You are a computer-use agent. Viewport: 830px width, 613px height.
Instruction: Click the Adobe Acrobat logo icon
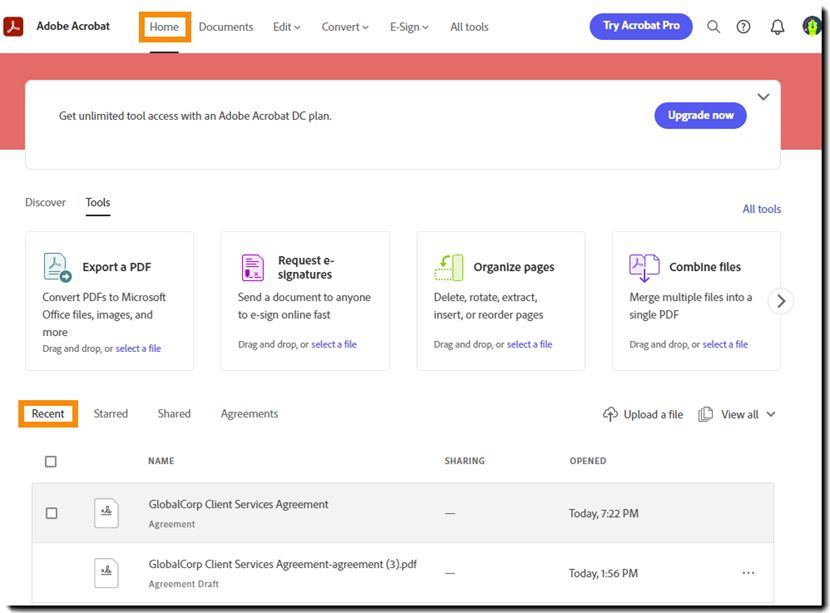pyautogui.click(x=13, y=26)
